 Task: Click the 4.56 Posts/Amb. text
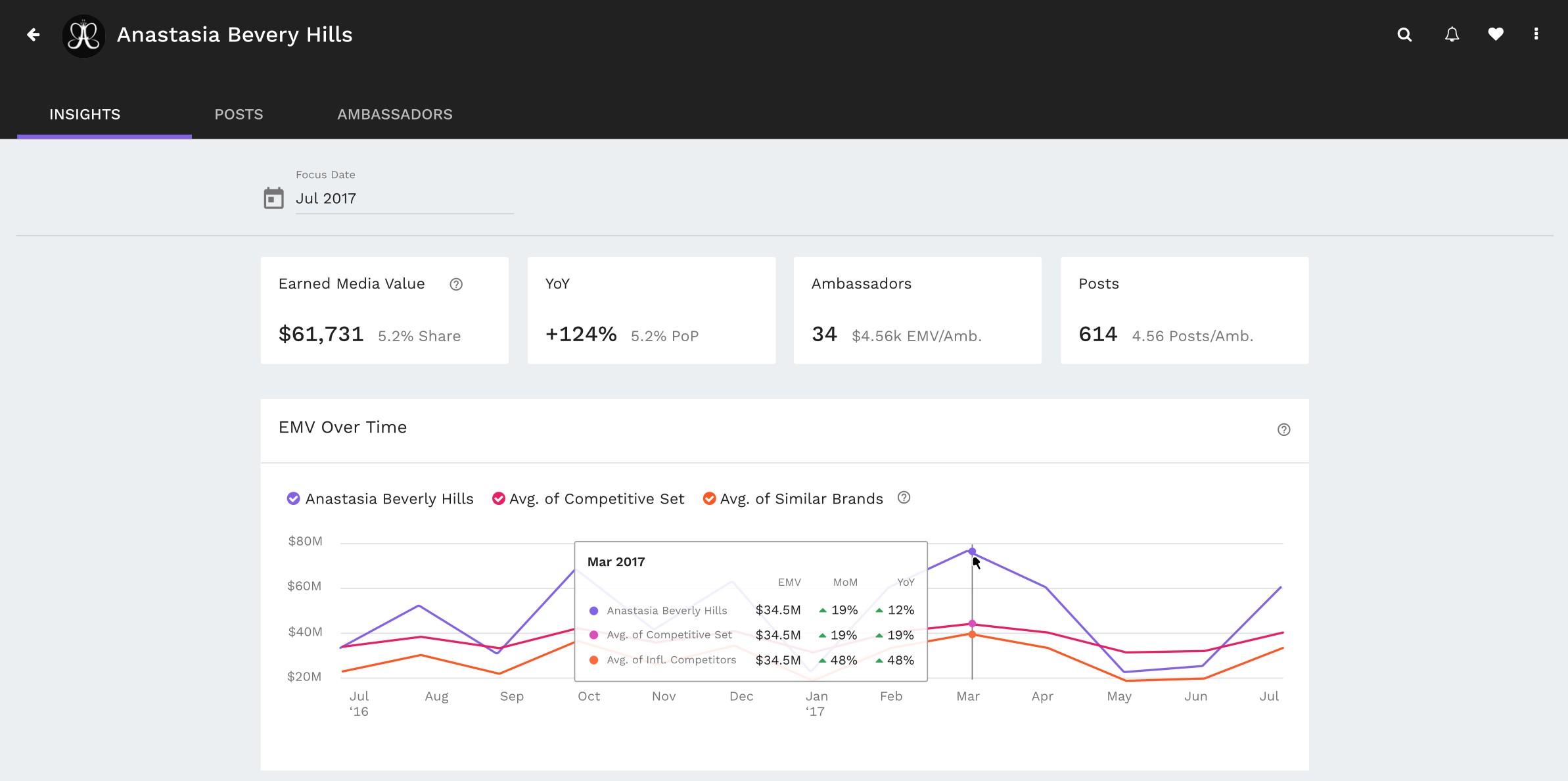click(x=1193, y=336)
